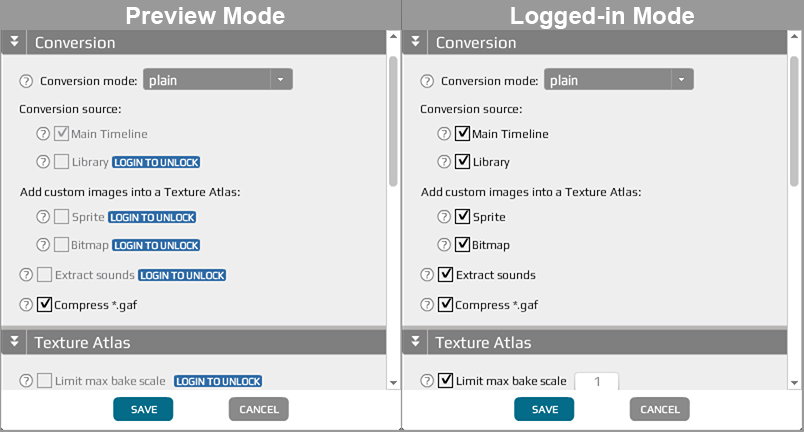Show help for Preview Extract sounds
This screenshot has width=804, height=432.
click(x=26, y=275)
